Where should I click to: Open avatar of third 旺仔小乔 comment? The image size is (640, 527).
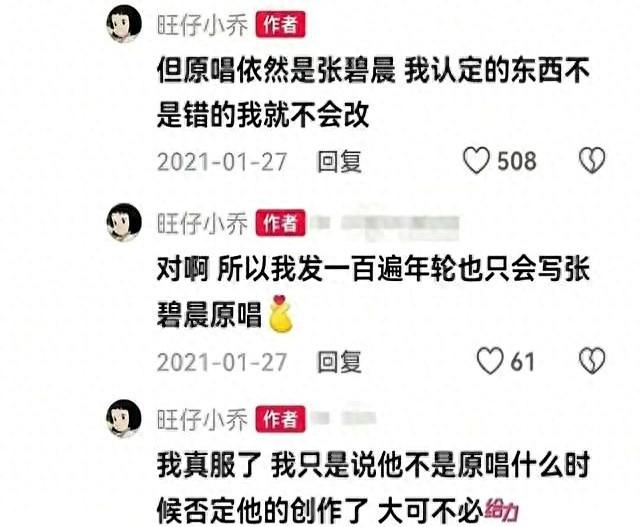(124, 419)
